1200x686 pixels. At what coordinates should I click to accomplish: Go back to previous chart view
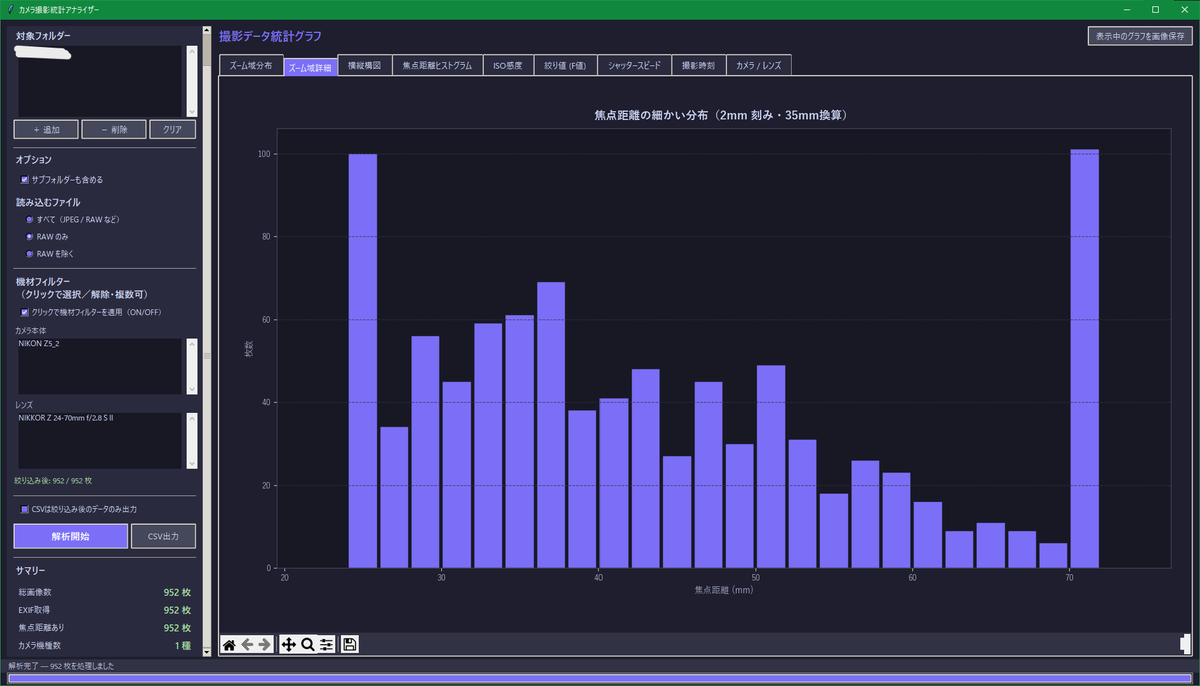coord(247,645)
